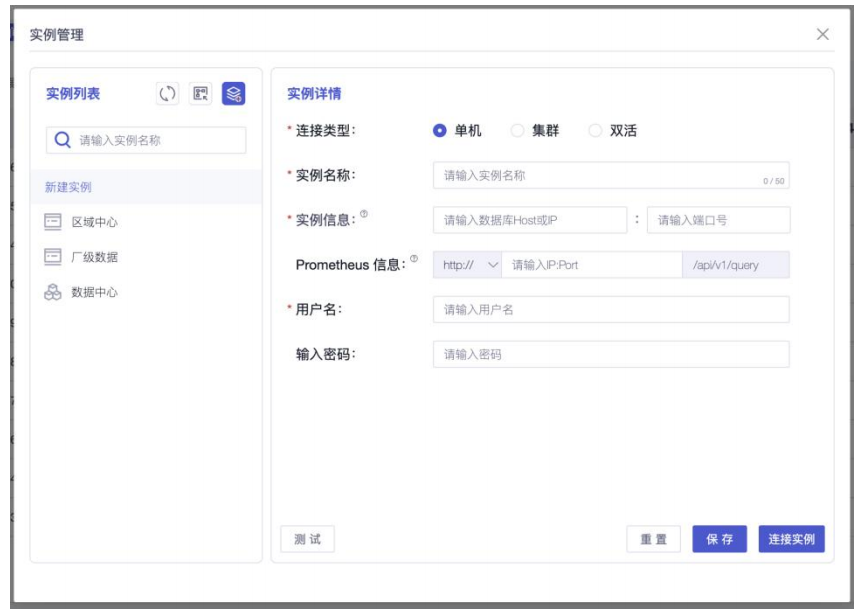Screen dimensions: 862x613
Task: Click the magnifier icon in search box
Action: click(61, 141)
